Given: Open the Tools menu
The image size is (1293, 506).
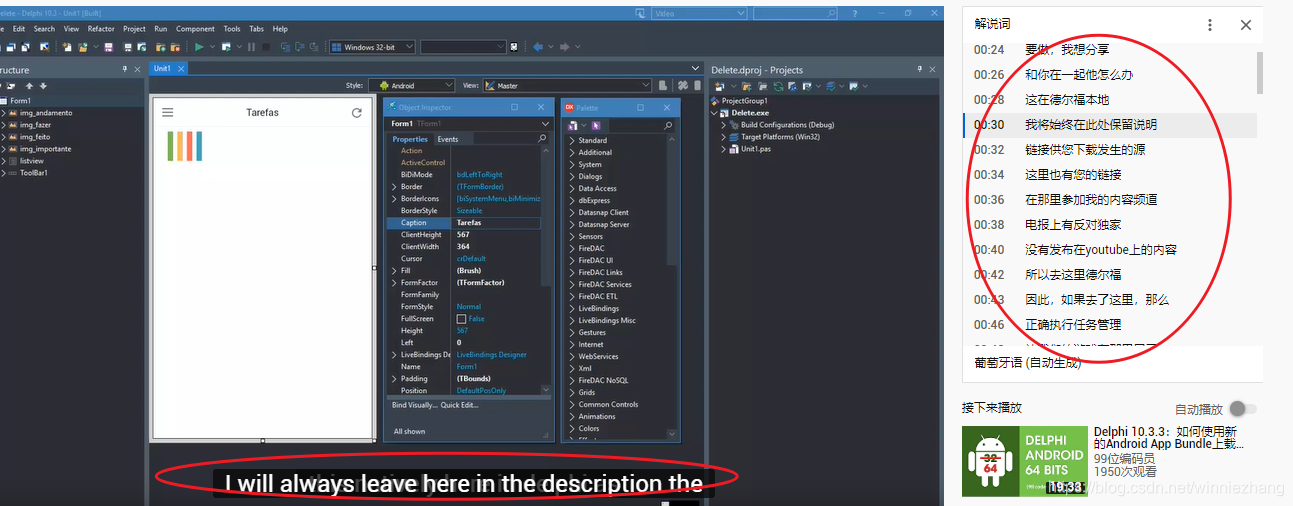Looking at the screenshot, I should click(x=232, y=29).
